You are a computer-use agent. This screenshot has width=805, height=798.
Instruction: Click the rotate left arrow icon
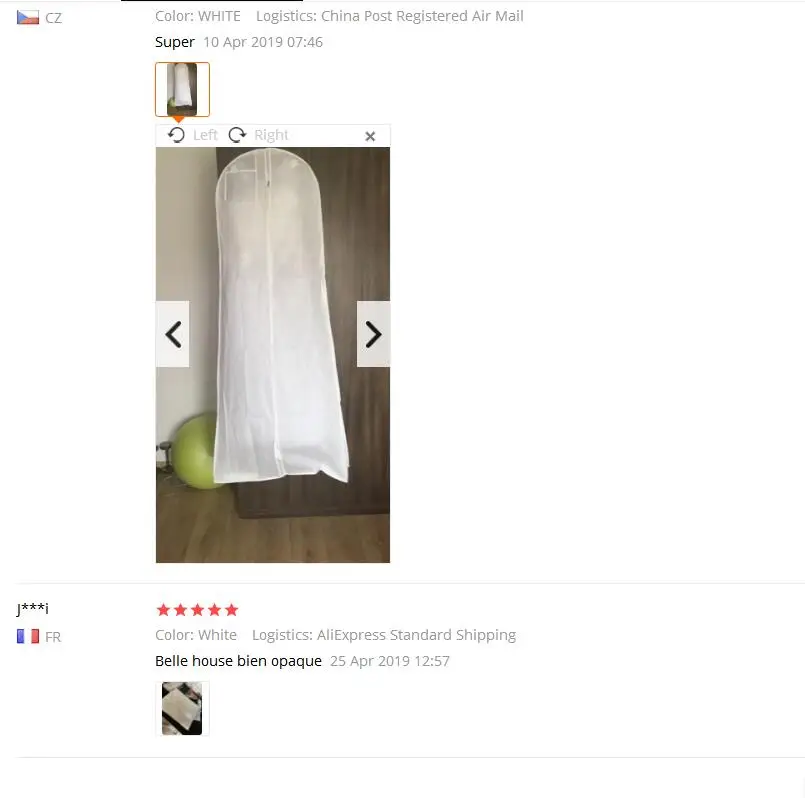(177, 135)
